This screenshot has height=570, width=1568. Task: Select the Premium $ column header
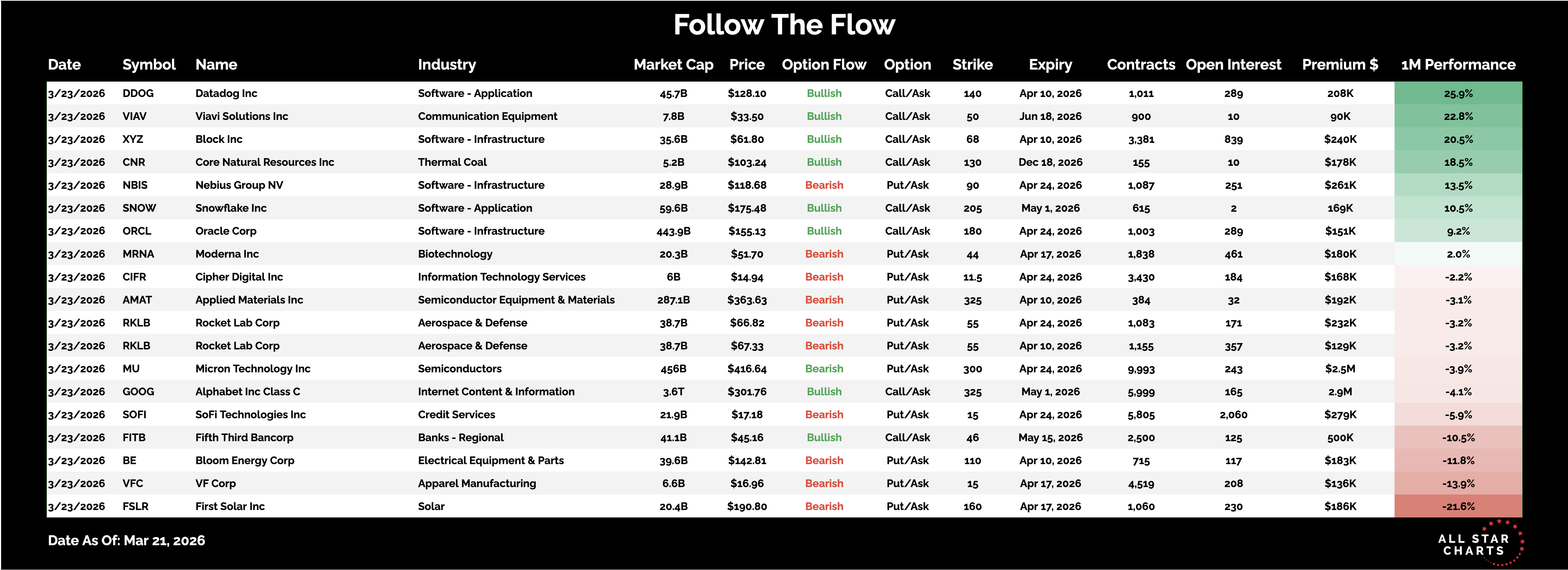(x=1340, y=64)
